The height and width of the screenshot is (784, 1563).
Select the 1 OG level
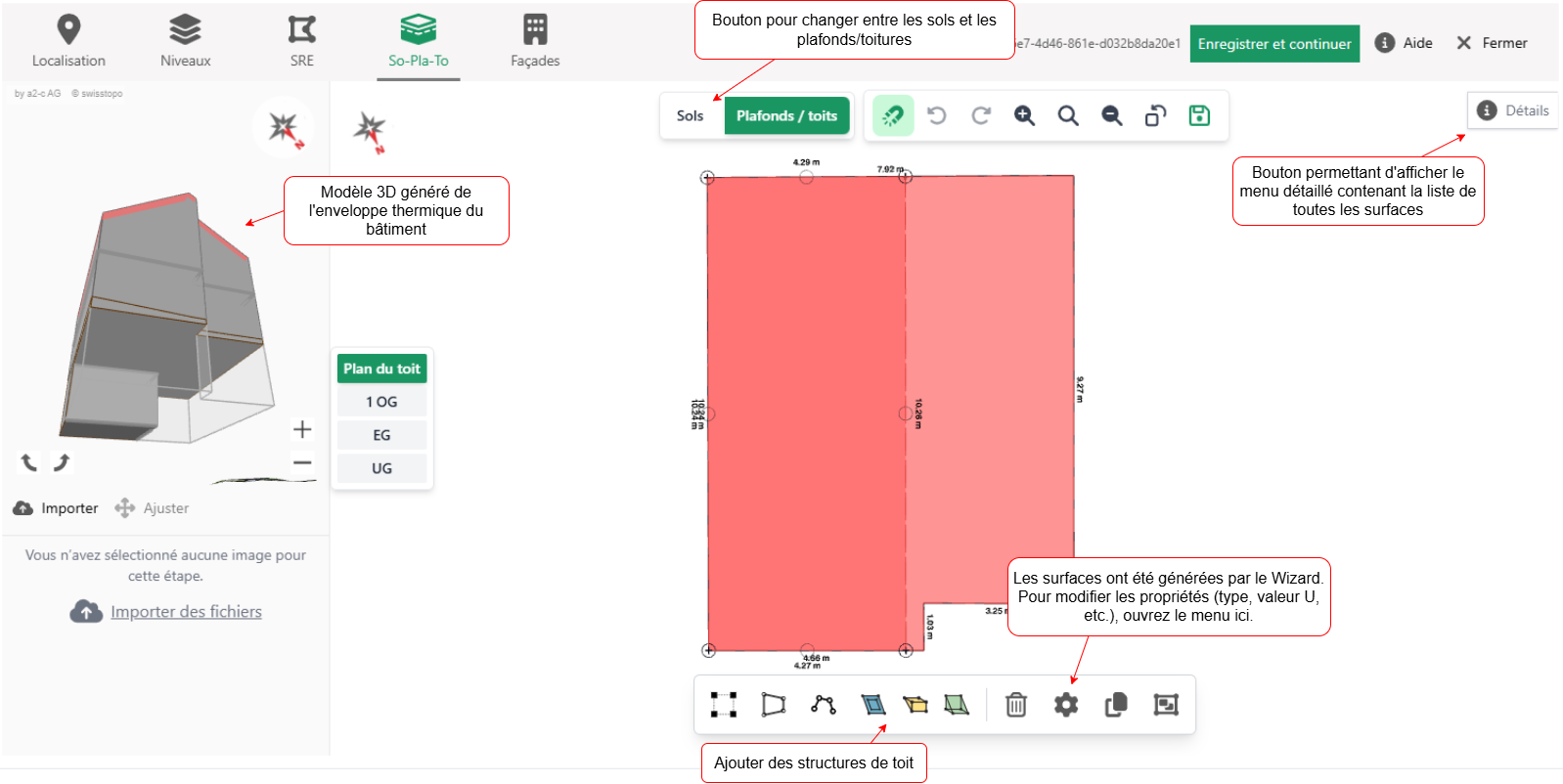(x=381, y=402)
